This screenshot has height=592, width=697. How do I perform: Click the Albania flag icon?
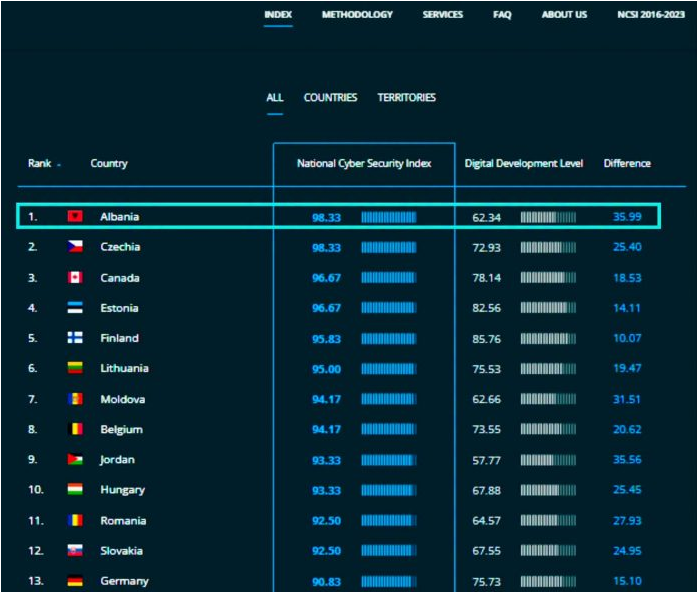point(75,216)
